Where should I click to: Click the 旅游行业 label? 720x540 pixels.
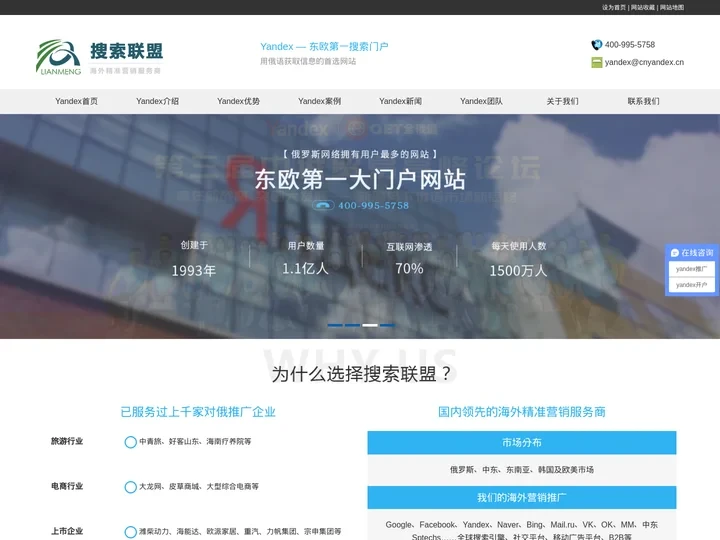[x=67, y=441]
